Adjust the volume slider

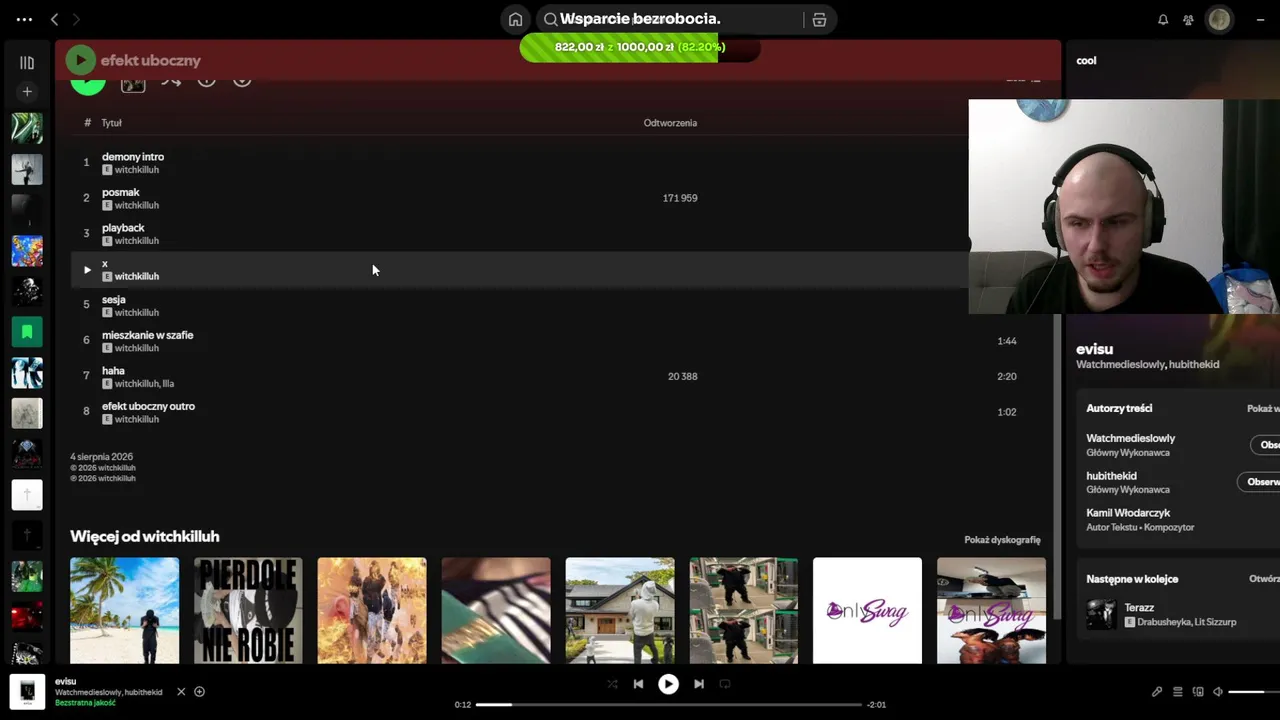point(1253,691)
